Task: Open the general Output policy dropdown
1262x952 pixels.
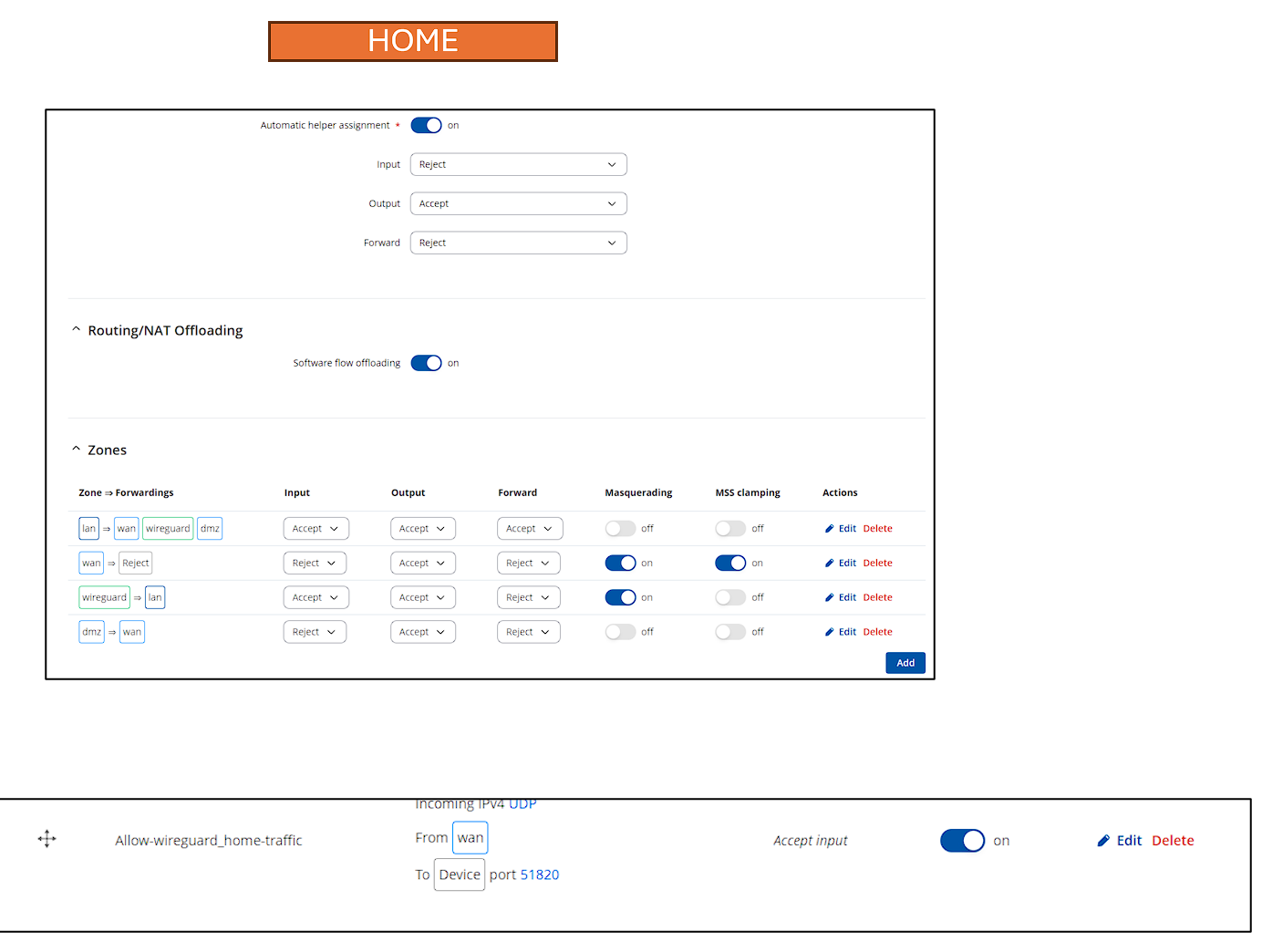Action: (518, 203)
